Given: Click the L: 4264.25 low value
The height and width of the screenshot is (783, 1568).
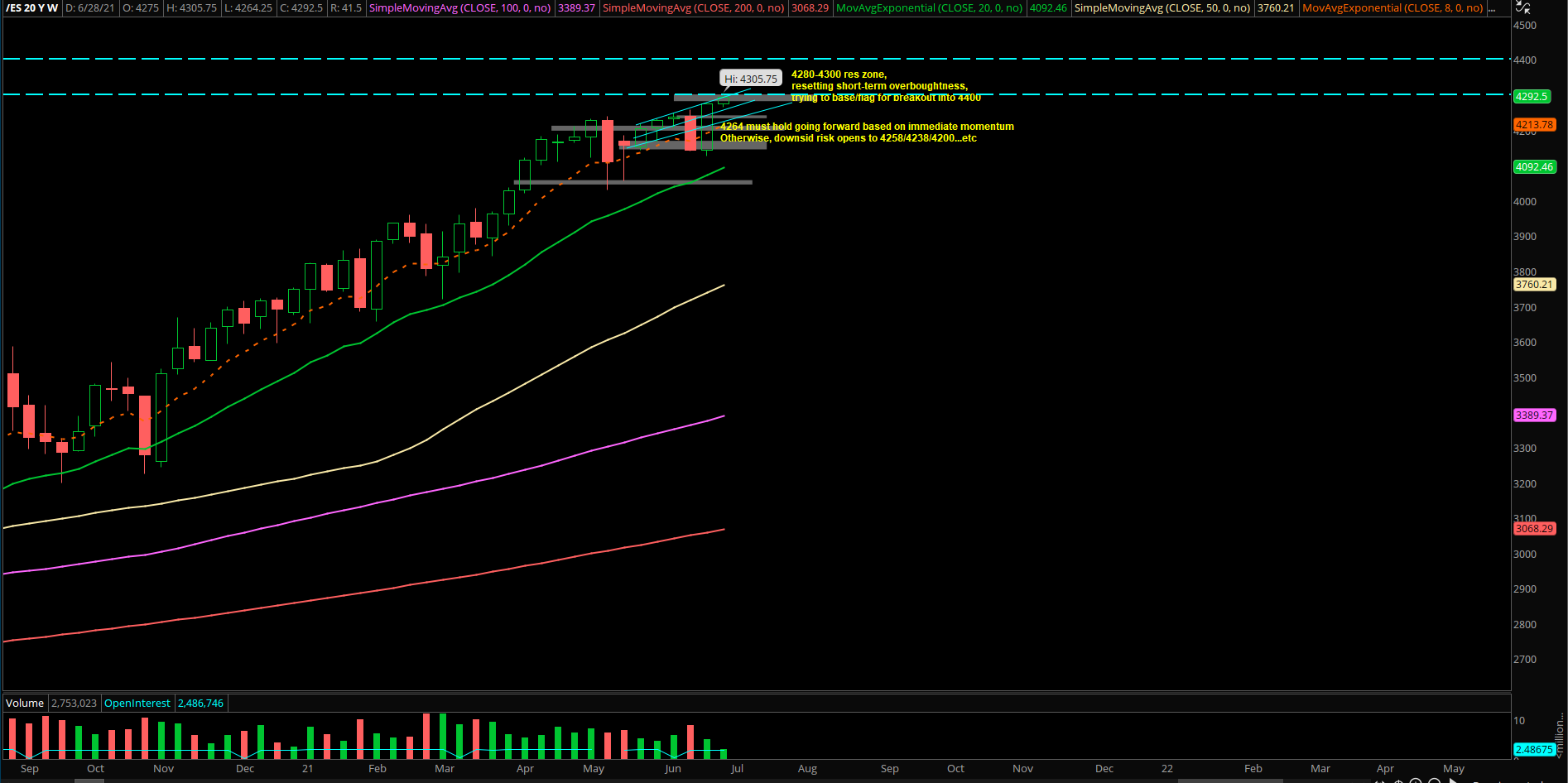Looking at the screenshot, I should [248, 7].
